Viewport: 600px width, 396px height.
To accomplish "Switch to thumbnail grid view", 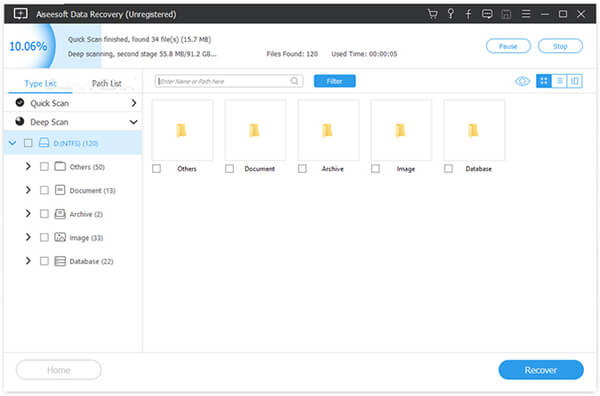I will pos(544,81).
